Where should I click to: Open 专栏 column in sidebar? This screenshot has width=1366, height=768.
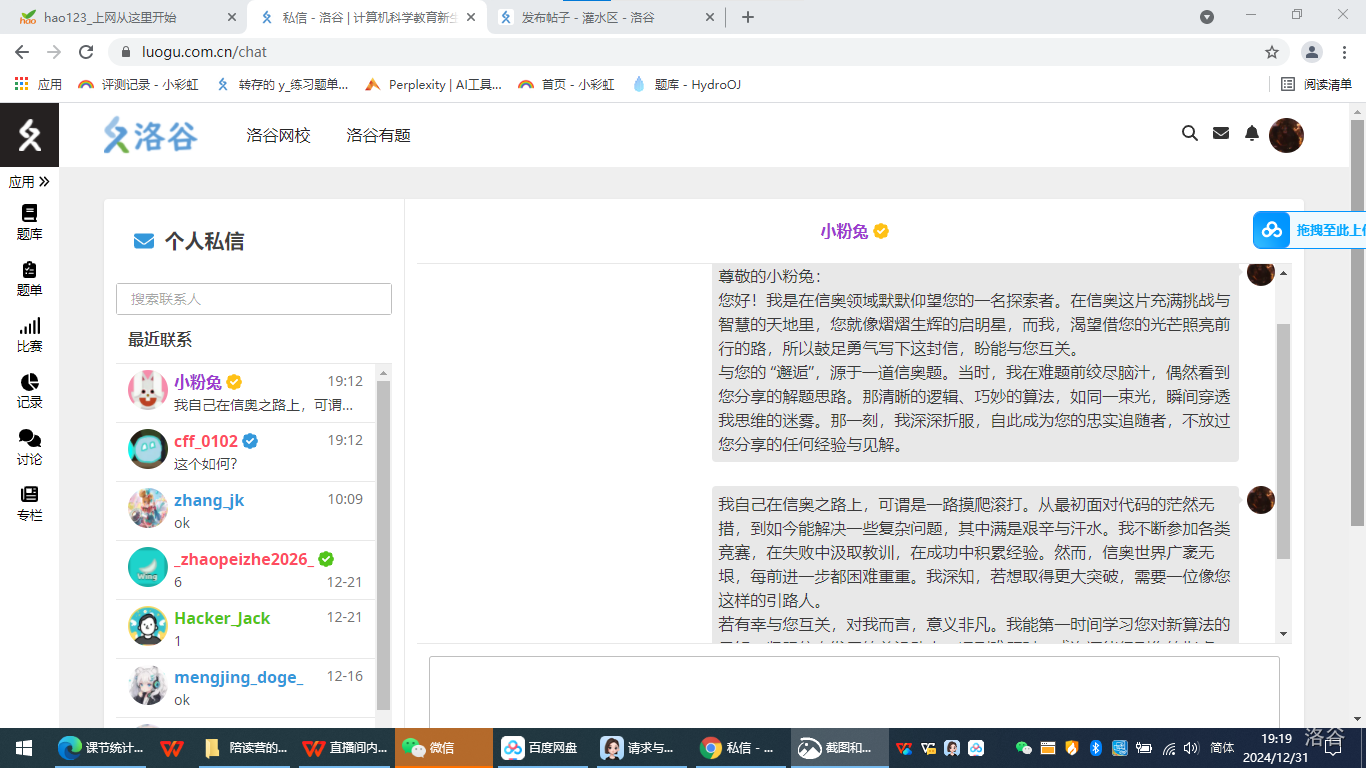[x=29, y=503]
